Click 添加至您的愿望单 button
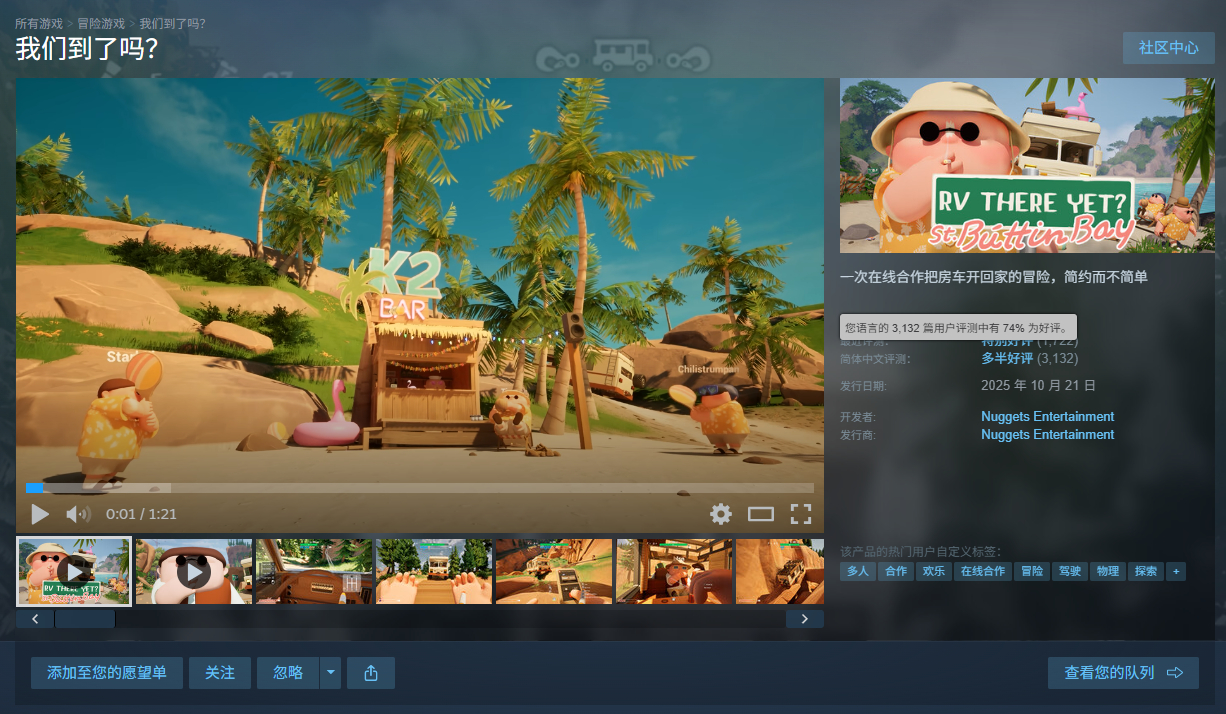Screen dimensions: 1226x714 pyautogui.click(x=107, y=673)
